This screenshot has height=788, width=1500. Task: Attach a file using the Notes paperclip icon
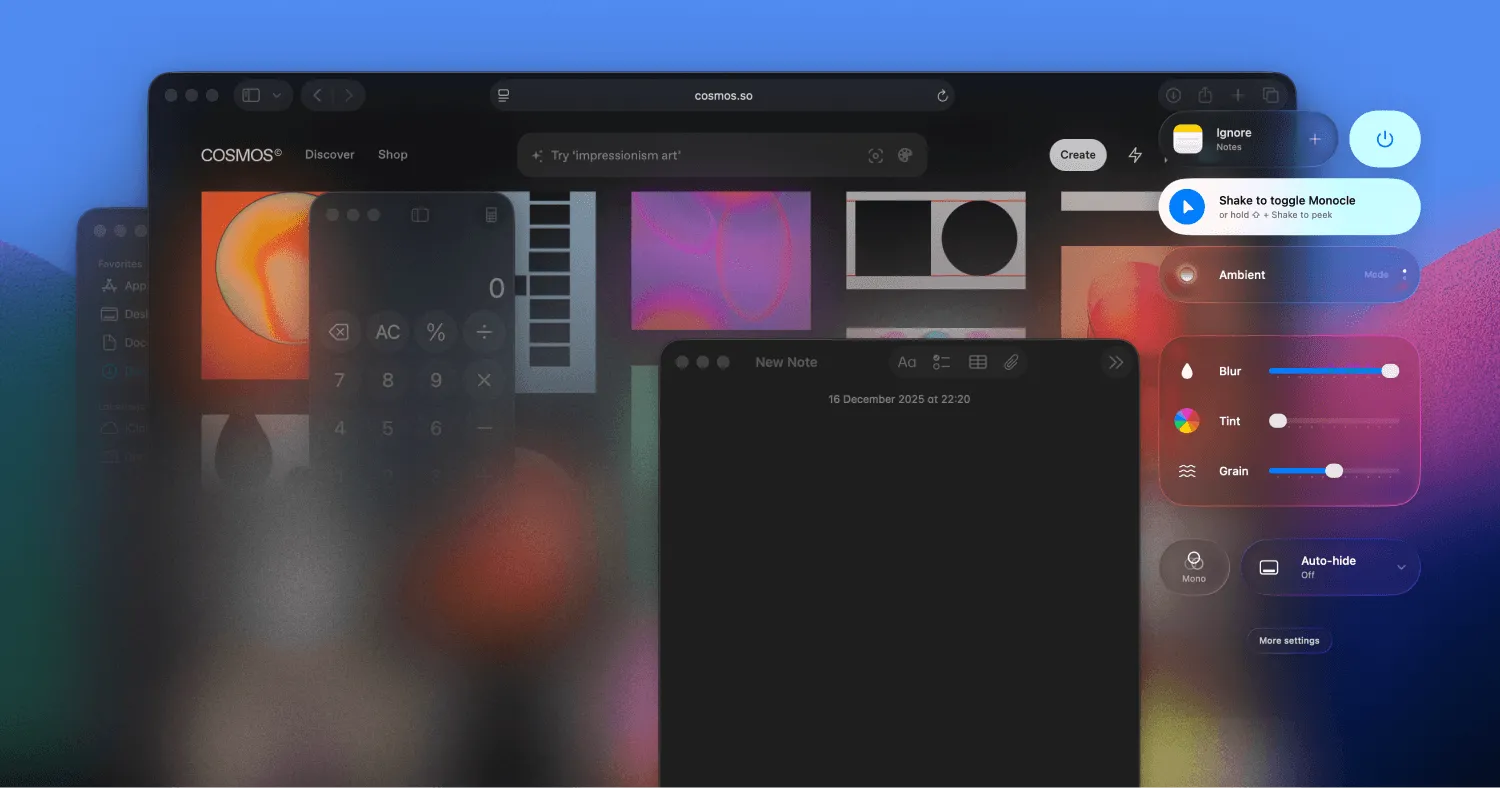[1012, 362]
